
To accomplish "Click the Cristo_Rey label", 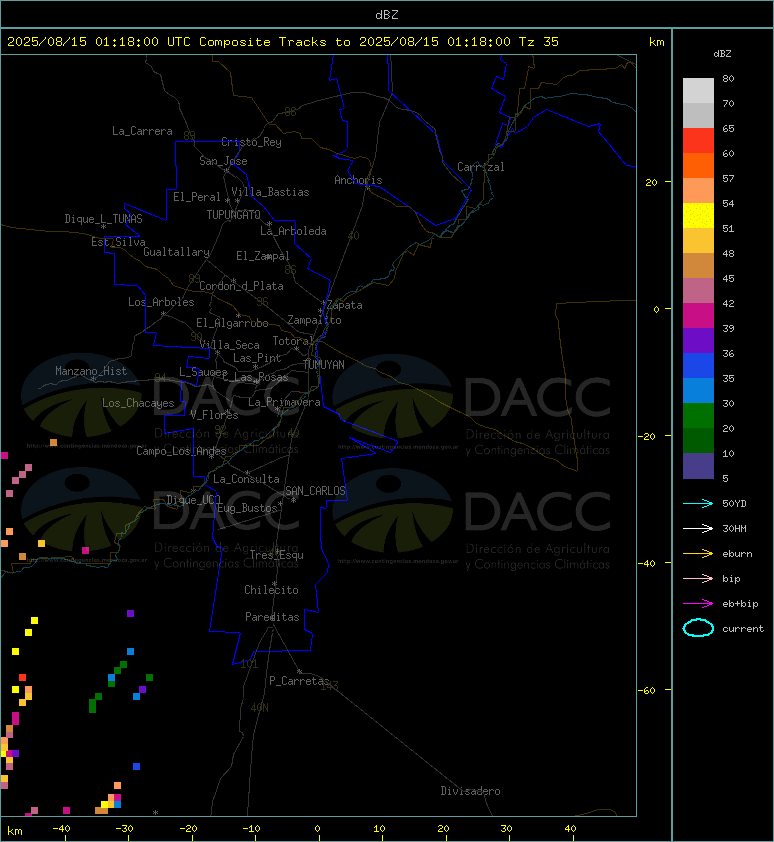I will [251, 142].
